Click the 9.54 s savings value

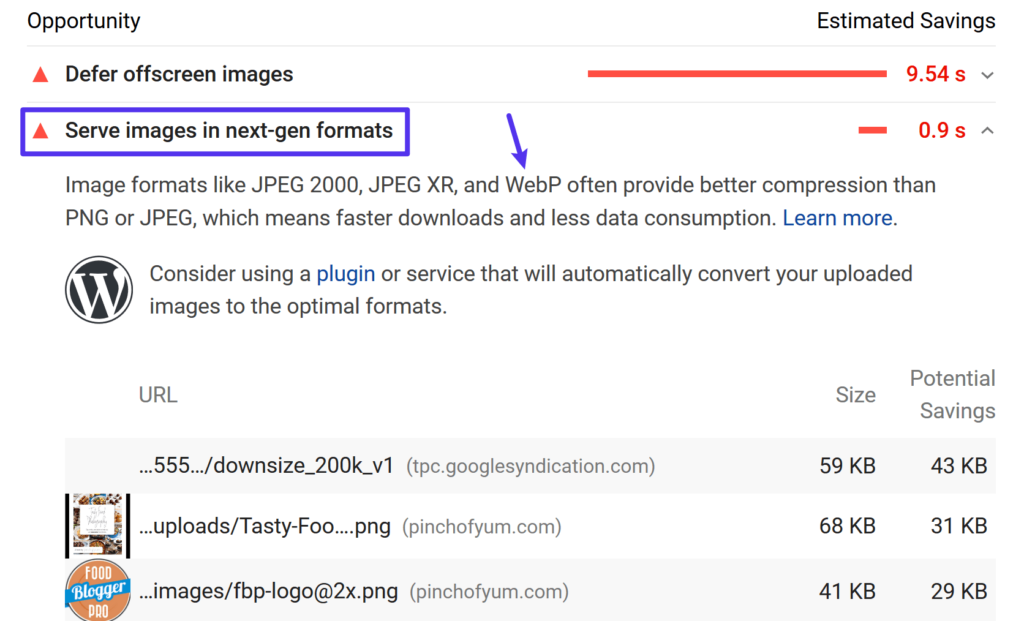point(935,73)
